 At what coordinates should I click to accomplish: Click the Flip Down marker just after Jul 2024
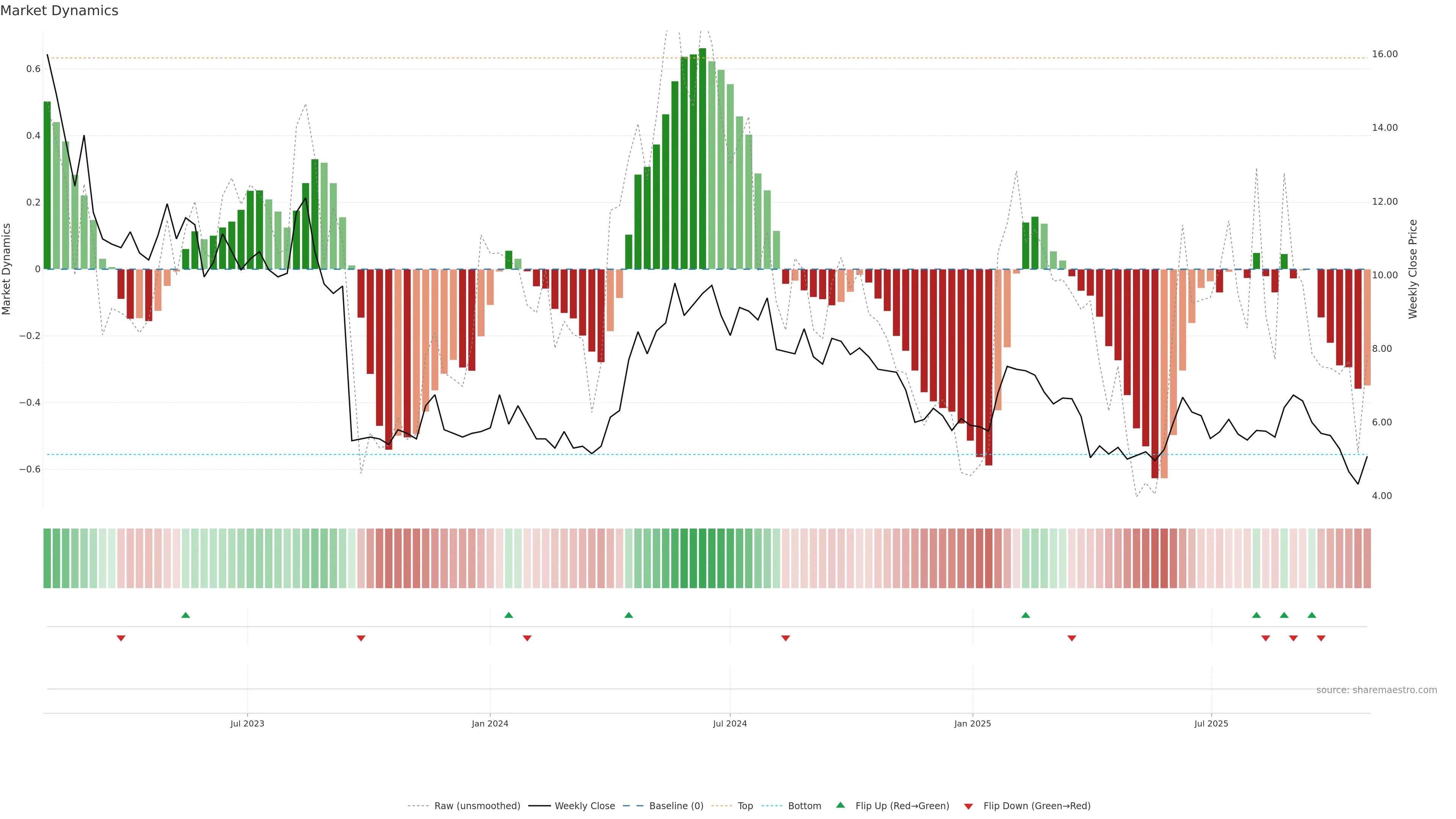785,638
